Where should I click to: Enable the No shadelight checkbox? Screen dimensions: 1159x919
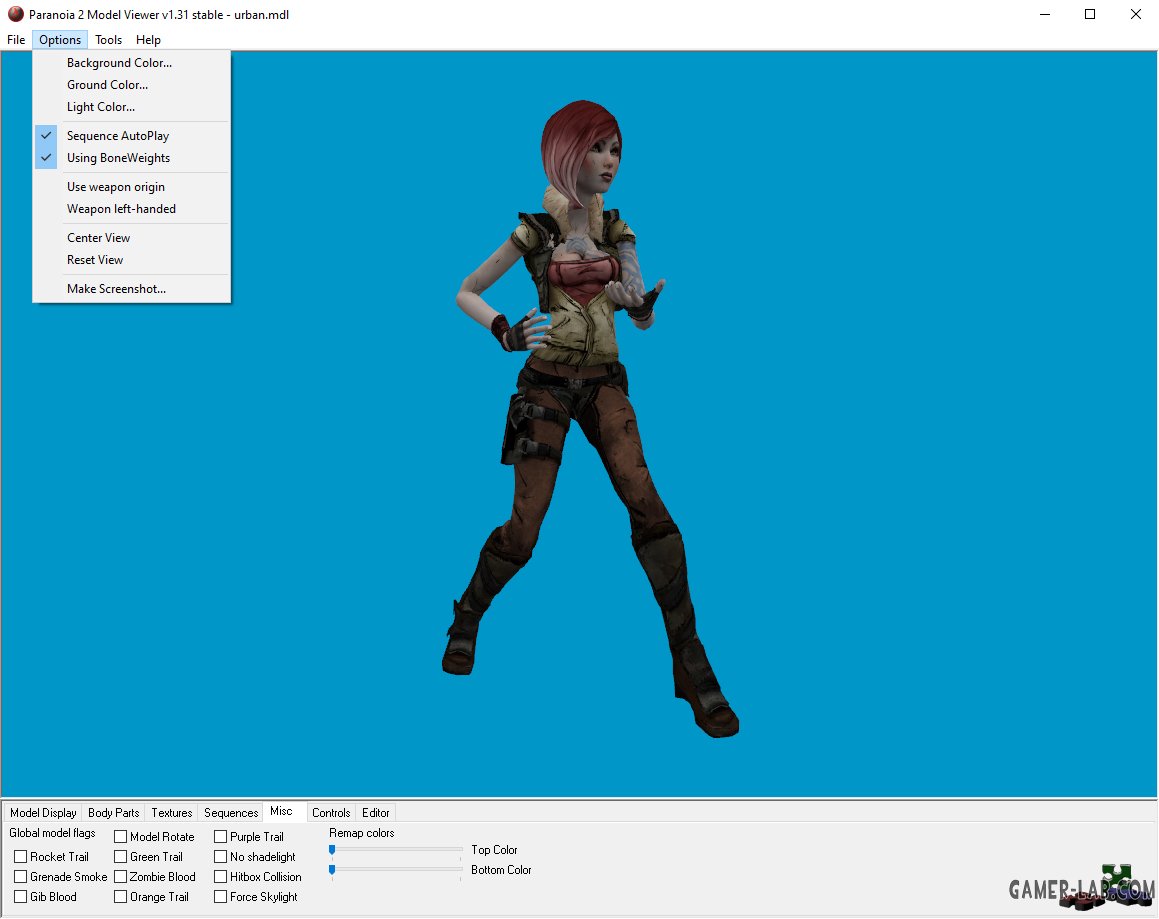[220, 857]
